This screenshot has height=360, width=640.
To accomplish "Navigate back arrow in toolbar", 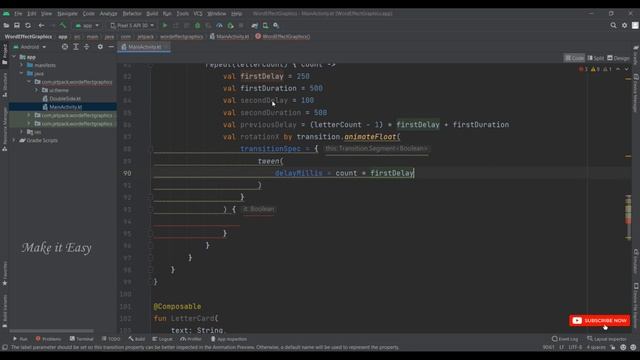I will coord(41,25).
